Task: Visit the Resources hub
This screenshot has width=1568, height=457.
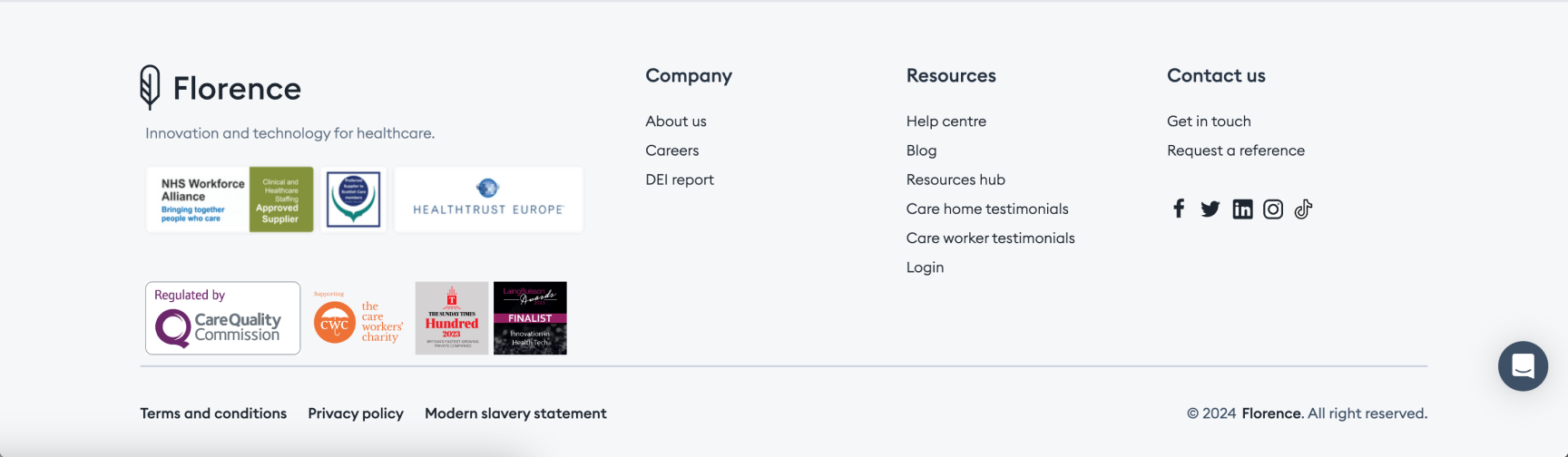Action: click(x=955, y=180)
